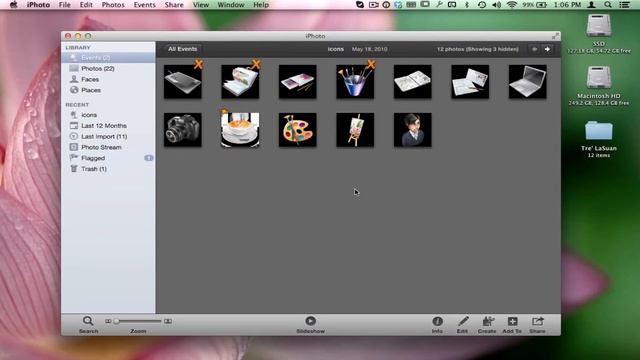
Task: Click the small-thumbnail icon left of Zoom slider
Action: pos(108,321)
